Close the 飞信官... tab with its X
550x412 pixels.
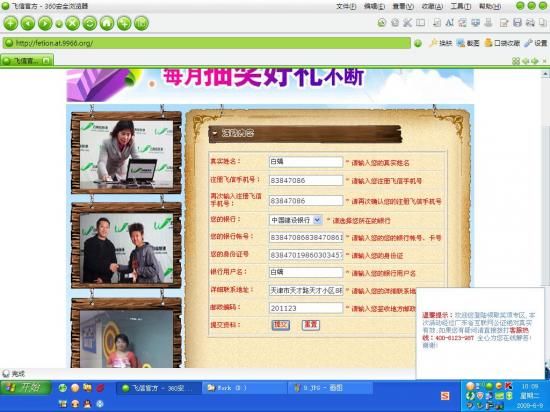pos(46,61)
